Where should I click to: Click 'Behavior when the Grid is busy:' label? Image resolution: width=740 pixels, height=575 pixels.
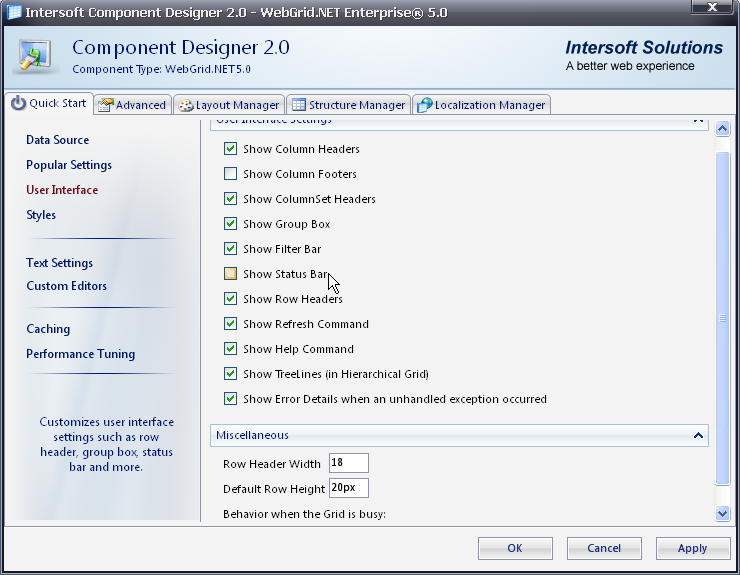click(304, 514)
